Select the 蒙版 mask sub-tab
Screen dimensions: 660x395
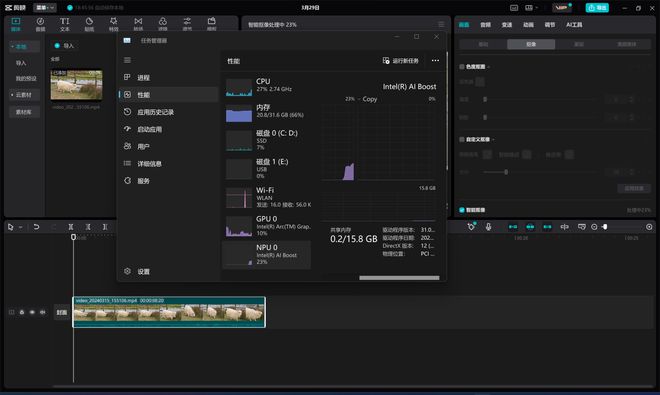coord(579,44)
